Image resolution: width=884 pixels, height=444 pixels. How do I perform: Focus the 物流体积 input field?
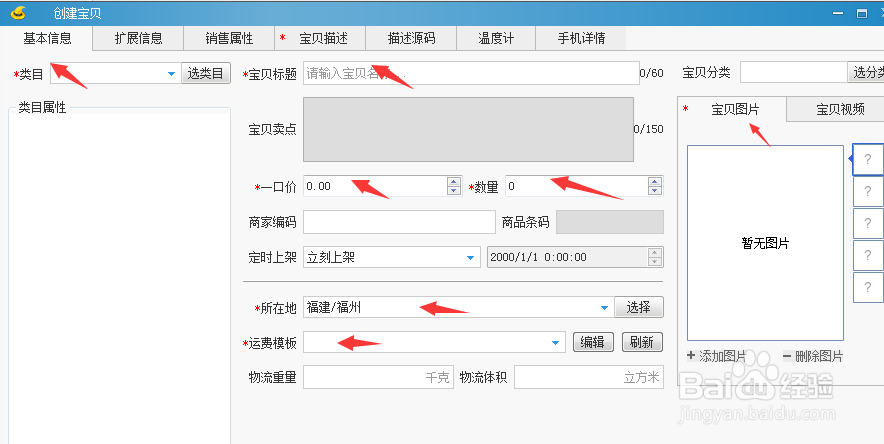point(589,378)
